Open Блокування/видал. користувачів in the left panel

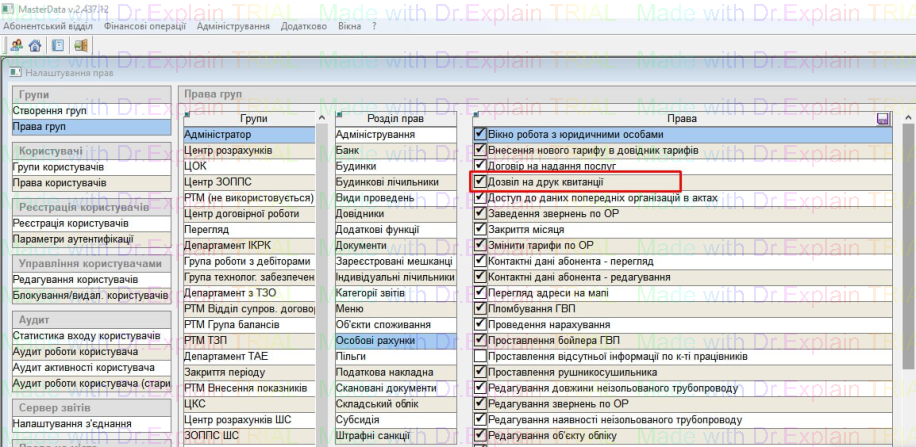pos(88,296)
